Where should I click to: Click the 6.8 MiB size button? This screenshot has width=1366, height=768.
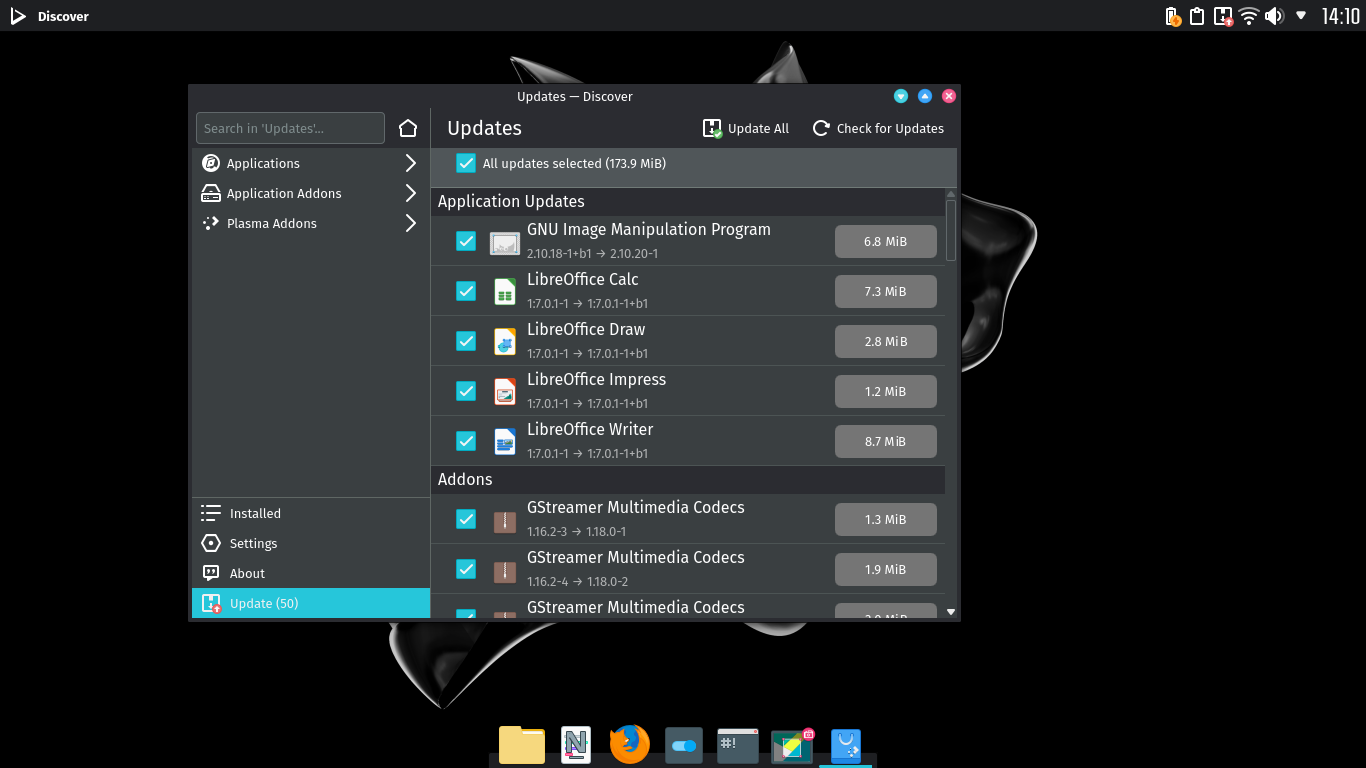(x=886, y=242)
